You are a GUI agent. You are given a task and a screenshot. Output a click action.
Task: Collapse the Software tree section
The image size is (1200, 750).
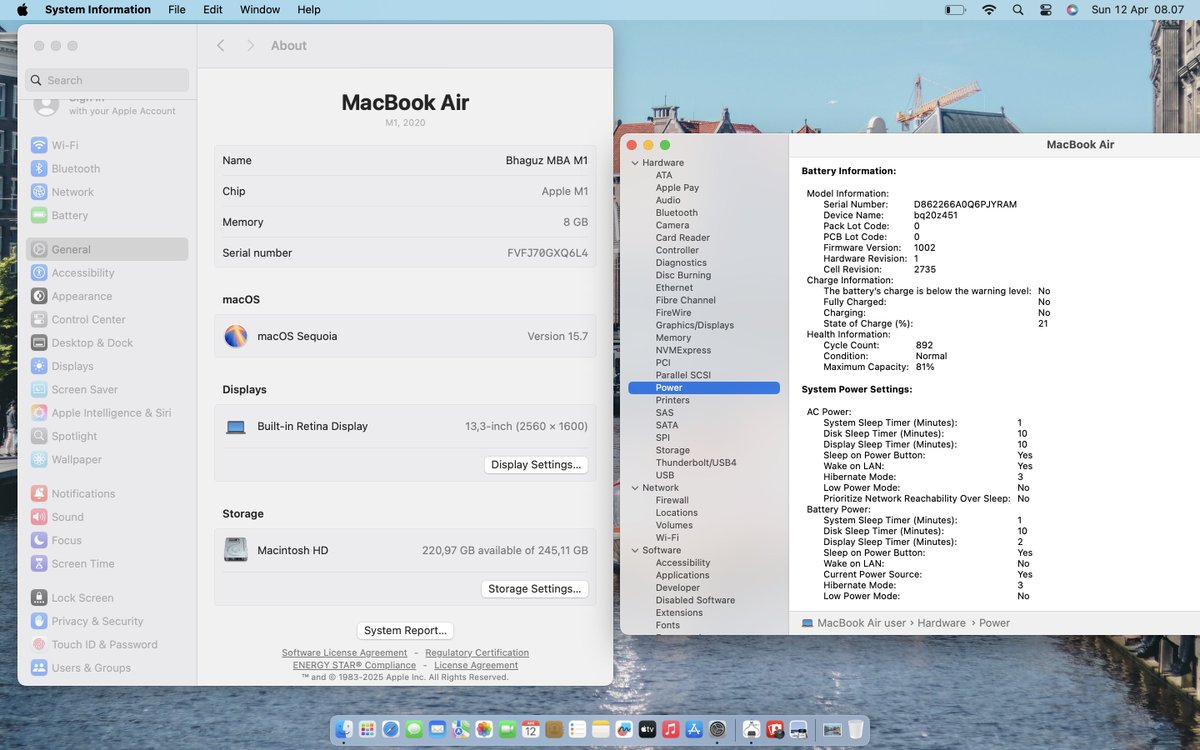coord(635,550)
